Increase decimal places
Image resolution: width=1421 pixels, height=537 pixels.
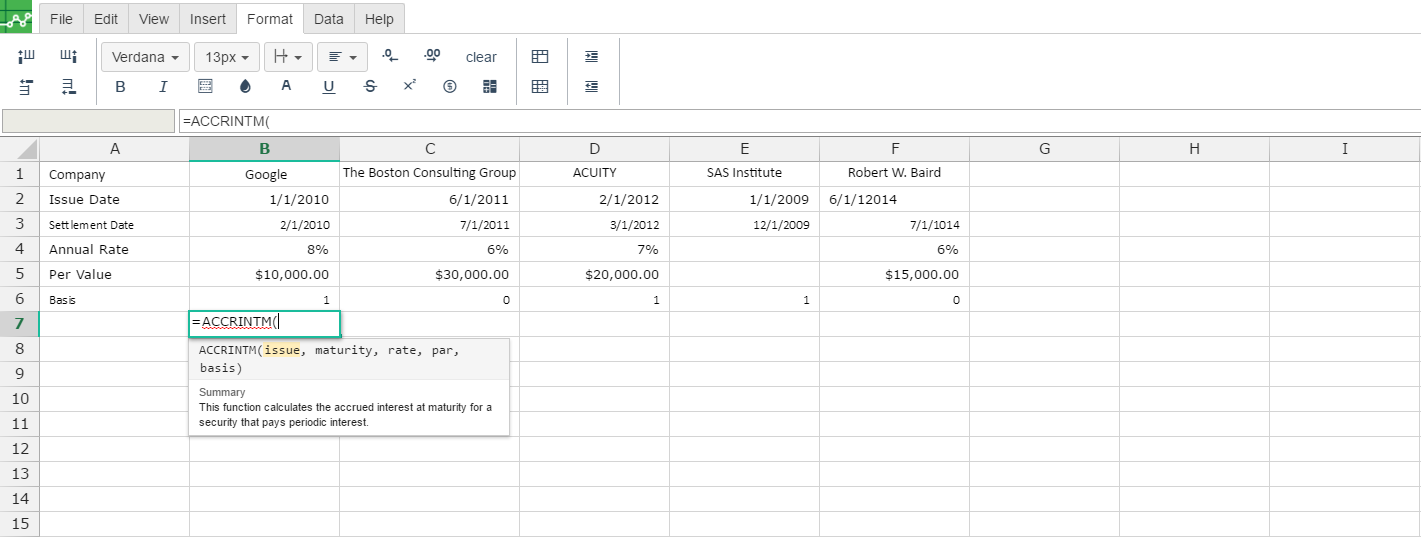click(x=432, y=56)
